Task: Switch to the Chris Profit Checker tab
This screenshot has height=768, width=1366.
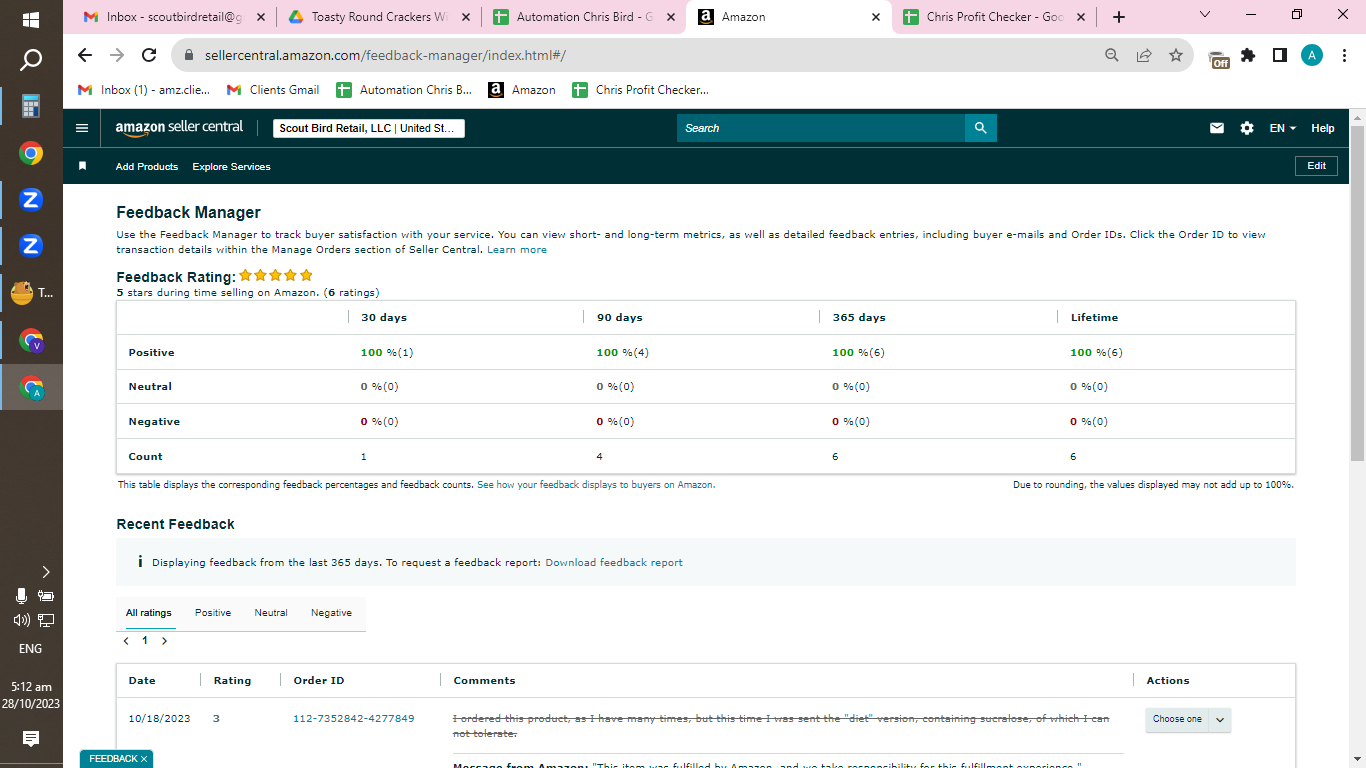Action: (x=993, y=17)
